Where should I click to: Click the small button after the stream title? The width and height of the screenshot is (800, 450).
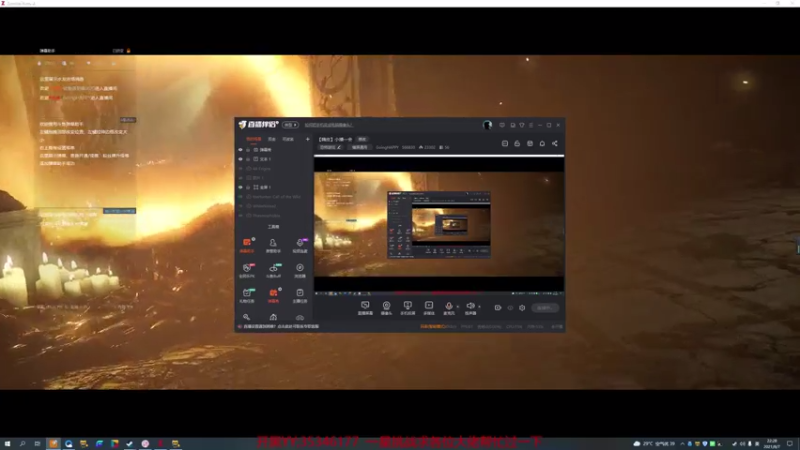tap(362, 139)
